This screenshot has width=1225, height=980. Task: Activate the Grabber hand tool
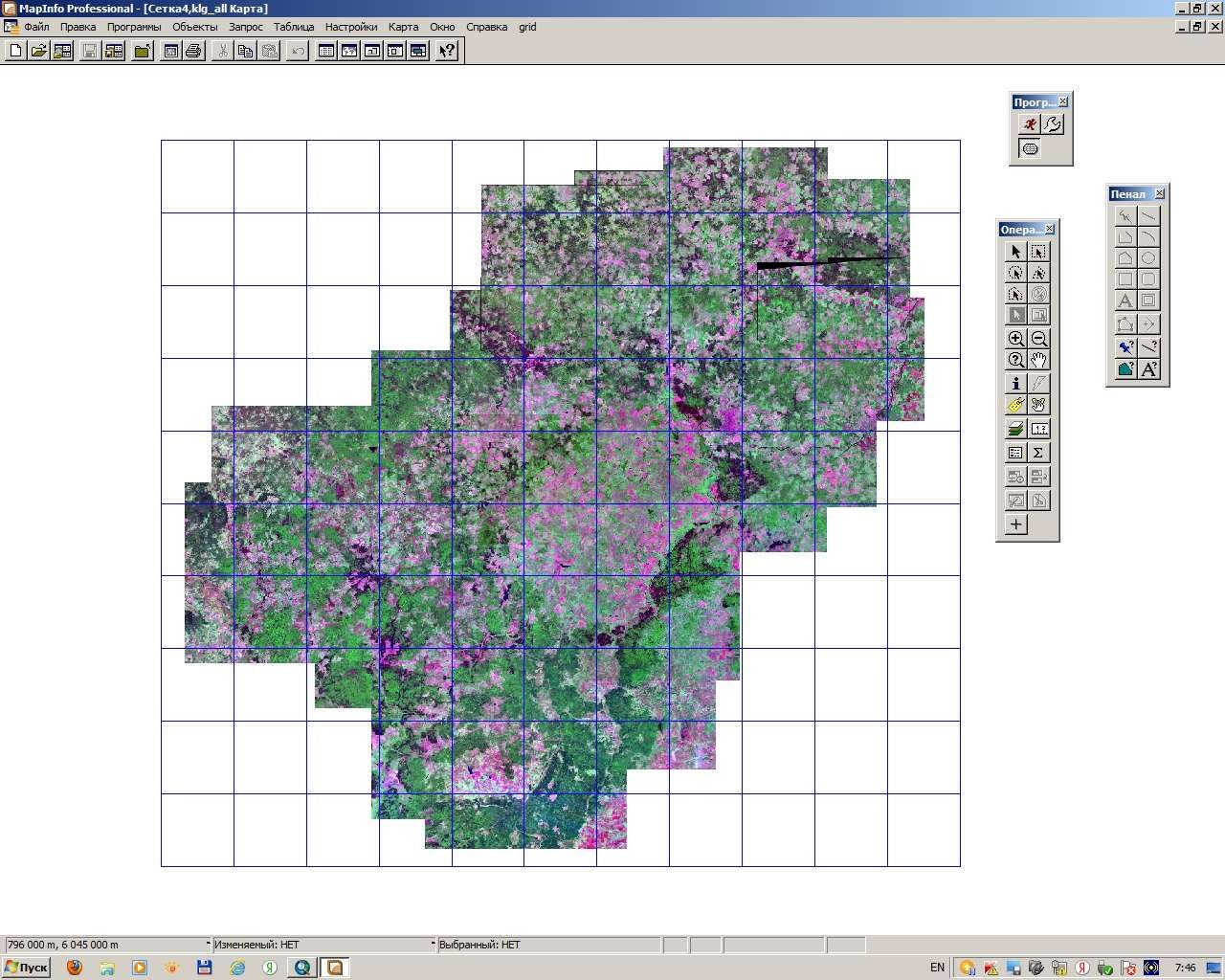click(x=1038, y=360)
